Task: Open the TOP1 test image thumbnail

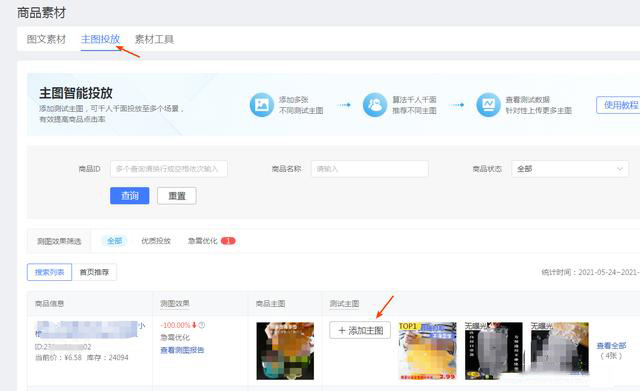Action: tap(427, 351)
